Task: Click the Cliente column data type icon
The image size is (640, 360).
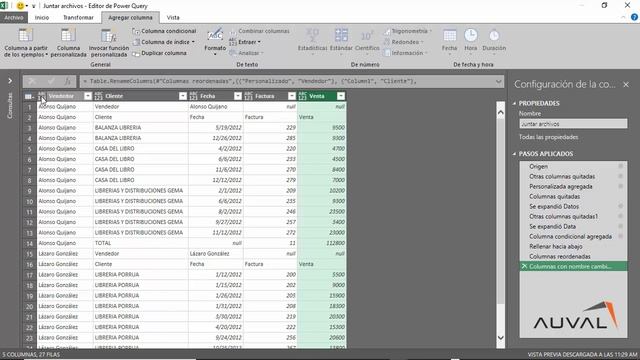Action: pyautogui.click(x=98, y=96)
